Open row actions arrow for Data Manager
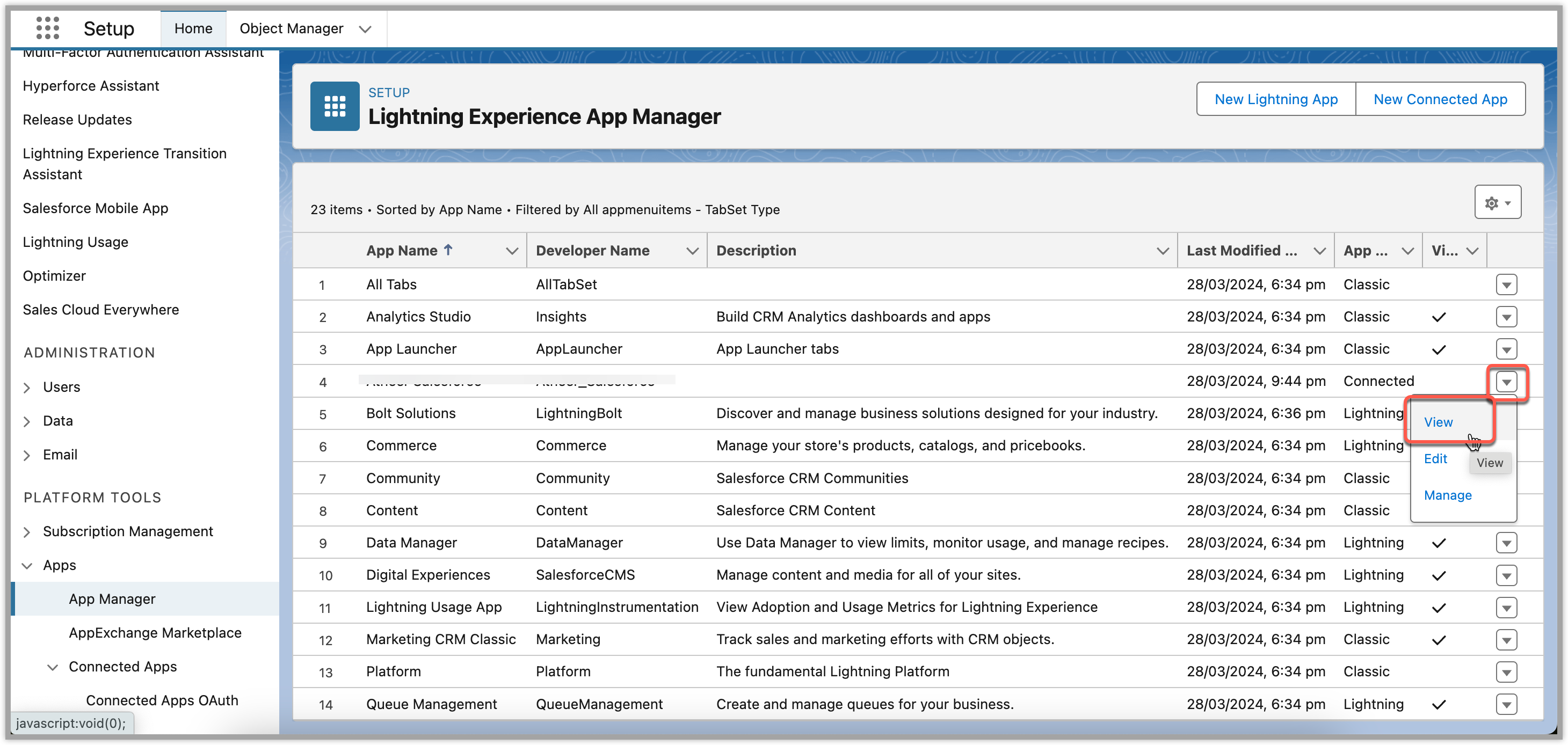The width and height of the screenshot is (1568, 745). pos(1506,543)
